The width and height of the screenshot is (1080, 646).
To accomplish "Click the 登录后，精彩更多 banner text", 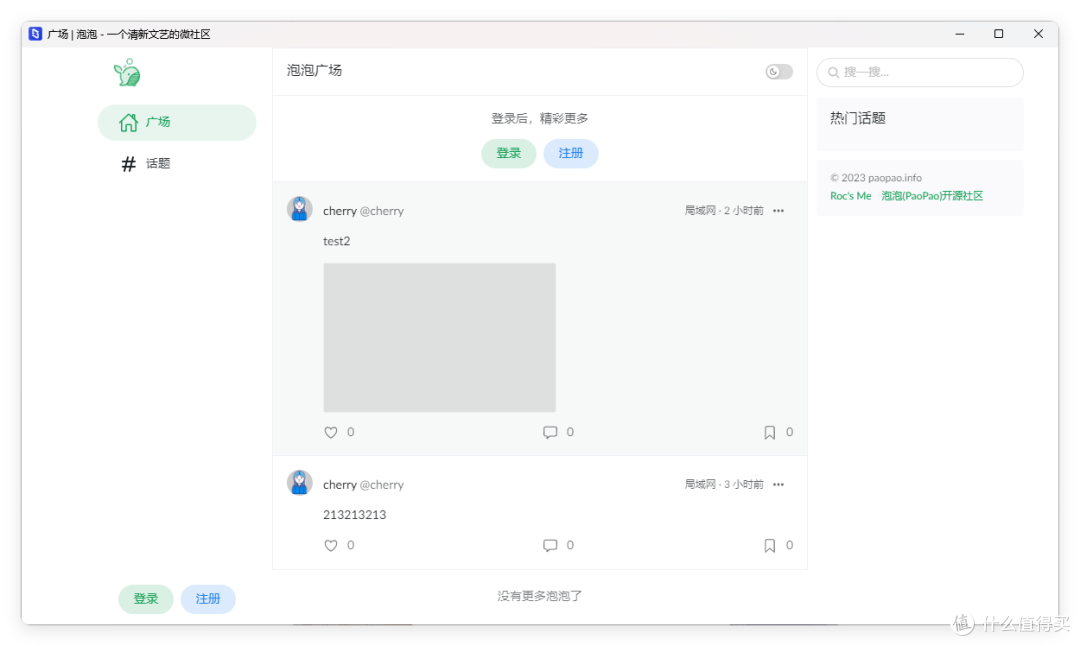I will 539,118.
